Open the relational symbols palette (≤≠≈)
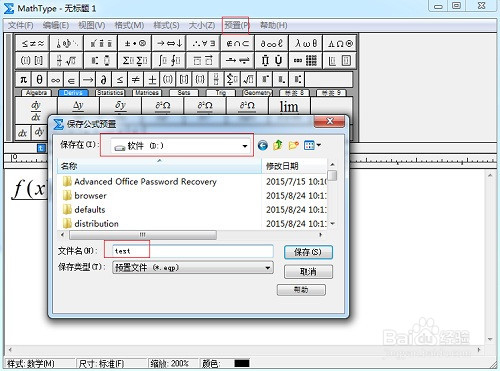Viewport: 500px width, 371px height. coord(32,43)
